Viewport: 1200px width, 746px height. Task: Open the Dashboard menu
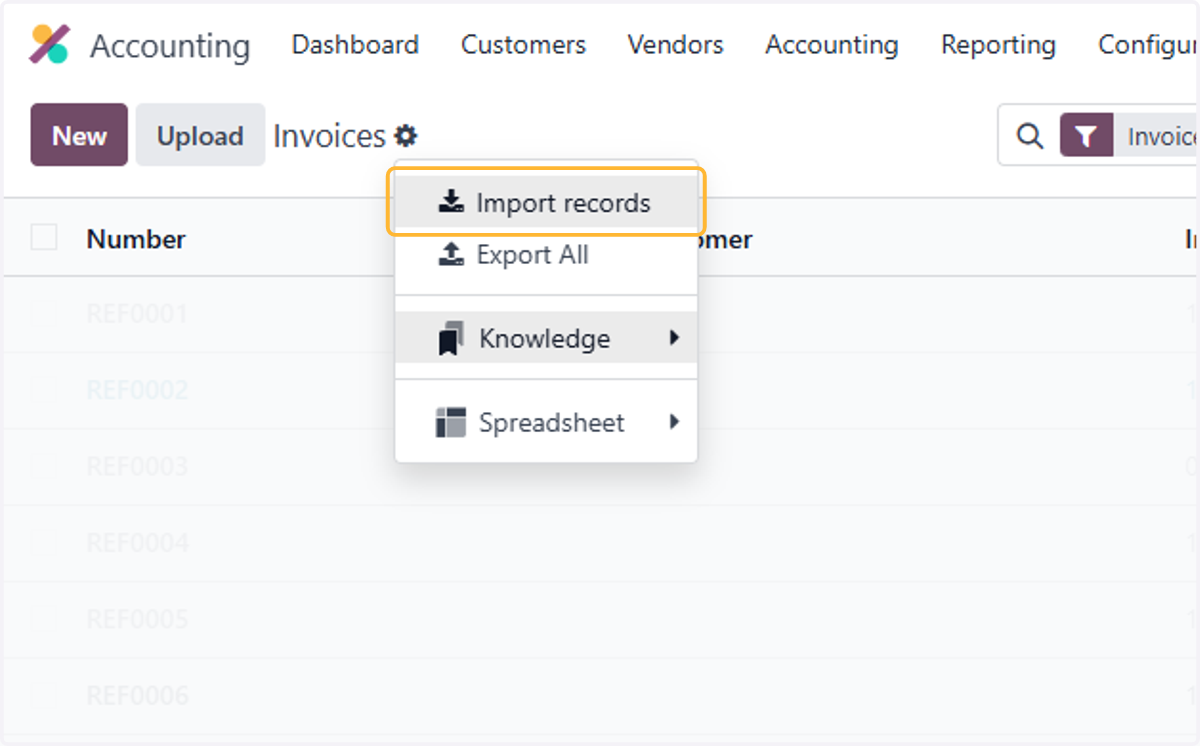(x=355, y=45)
